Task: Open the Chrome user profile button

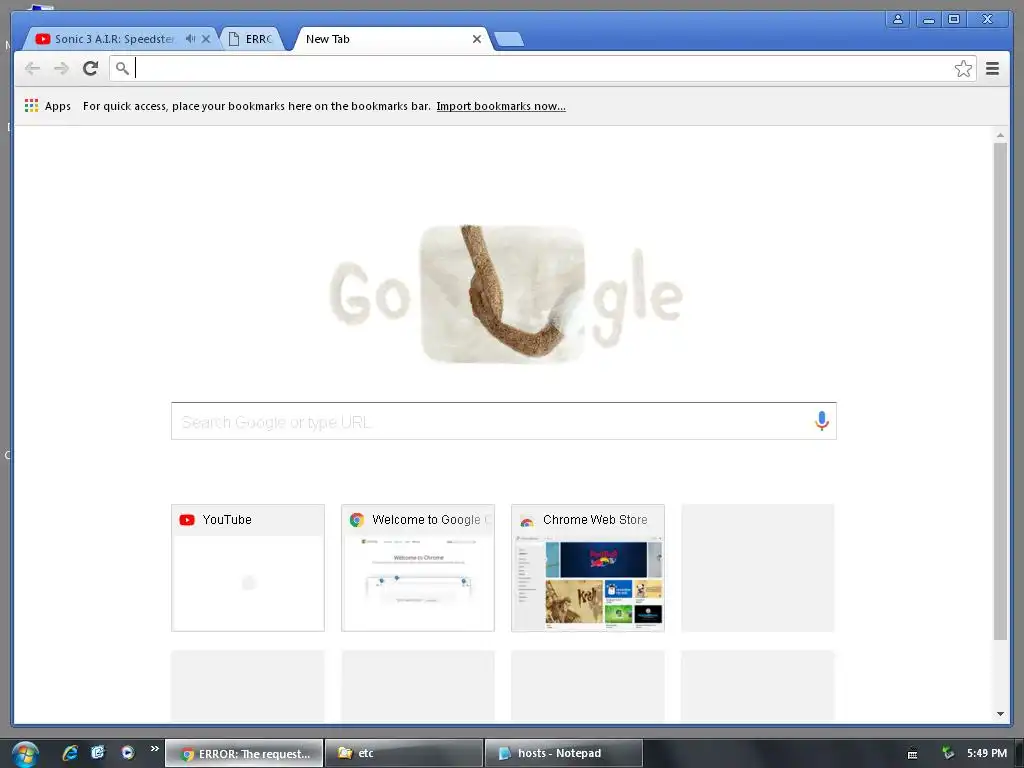Action: pyautogui.click(x=898, y=19)
